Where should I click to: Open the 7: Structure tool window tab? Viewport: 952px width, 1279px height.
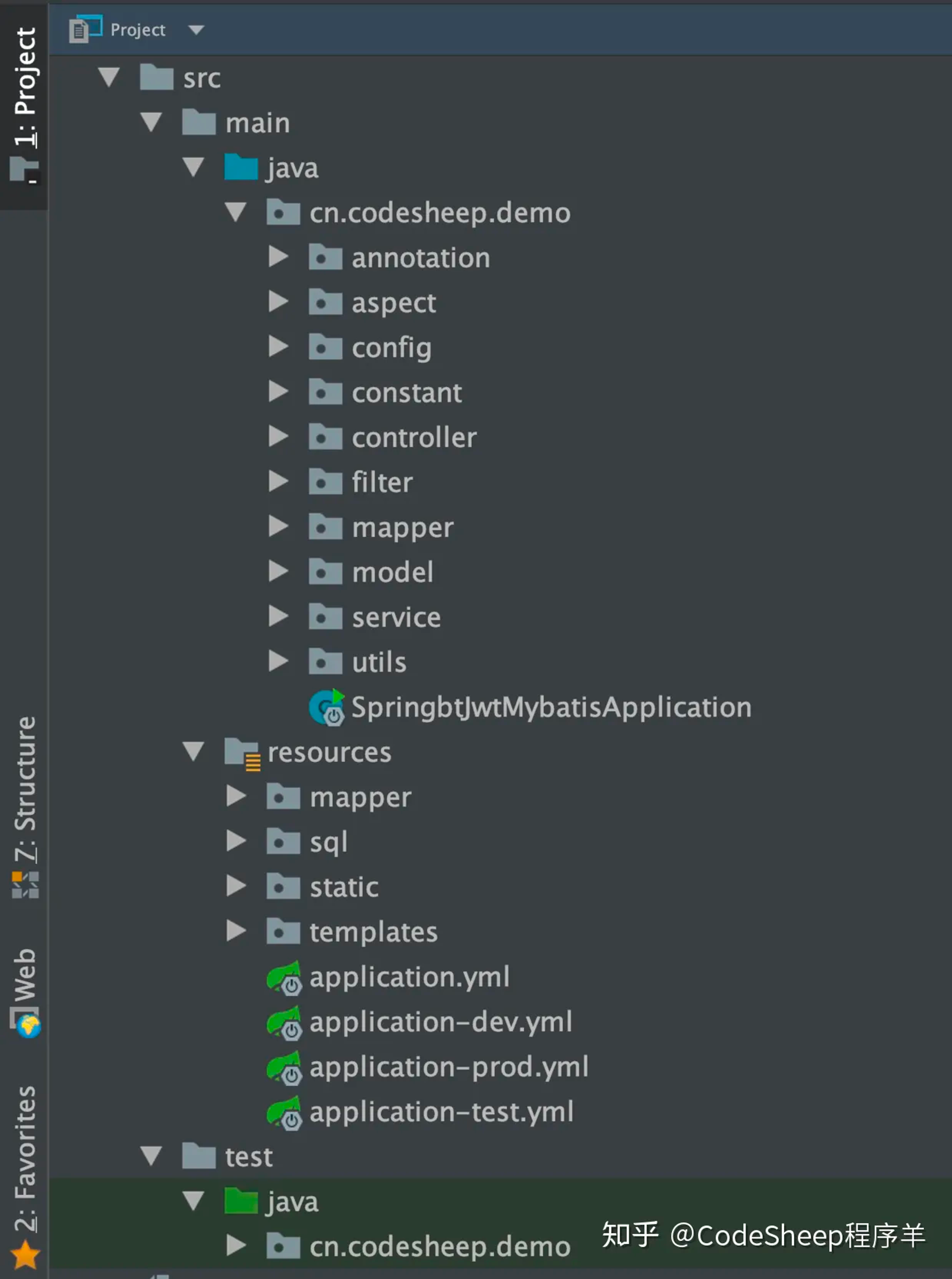pos(25,807)
